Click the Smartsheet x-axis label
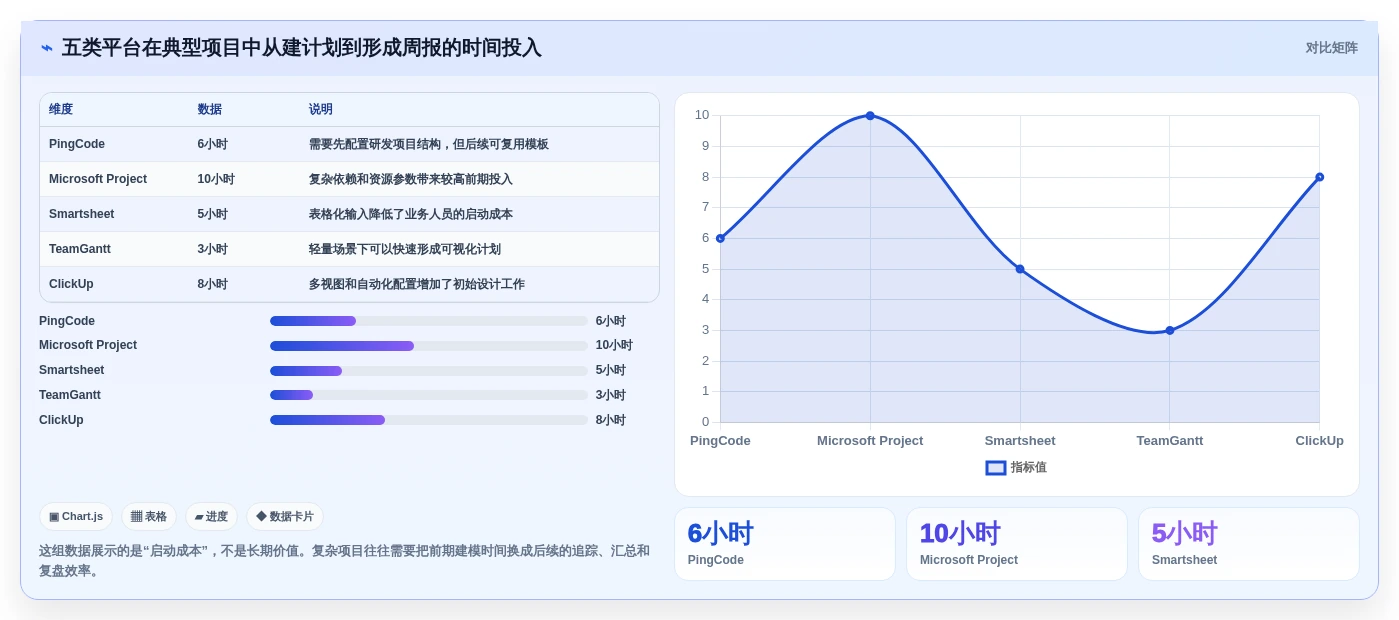Image resolution: width=1399 pixels, height=620 pixels. point(1020,441)
